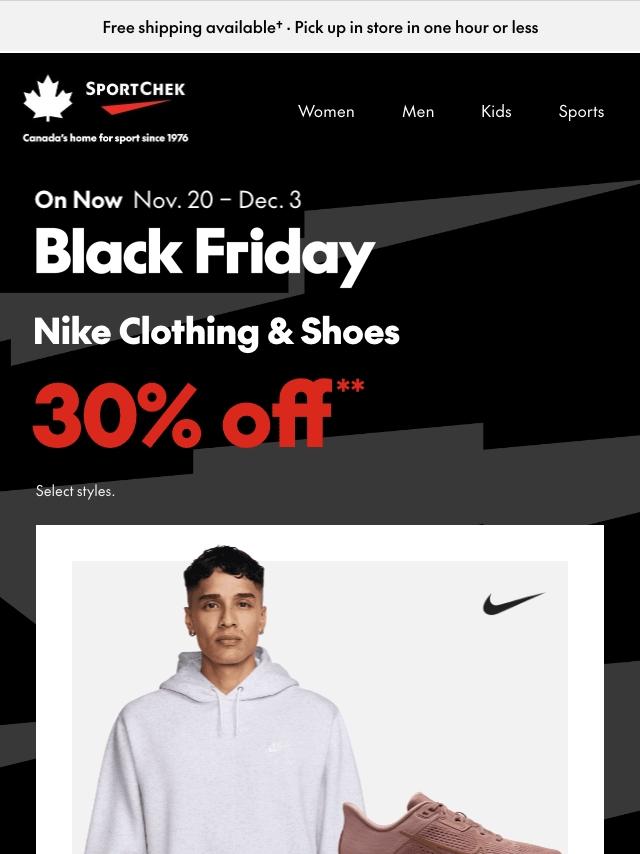Screen dimensions: 640x854
Task: Click the red SportChek swoosh mark
Action: point(135,107)
